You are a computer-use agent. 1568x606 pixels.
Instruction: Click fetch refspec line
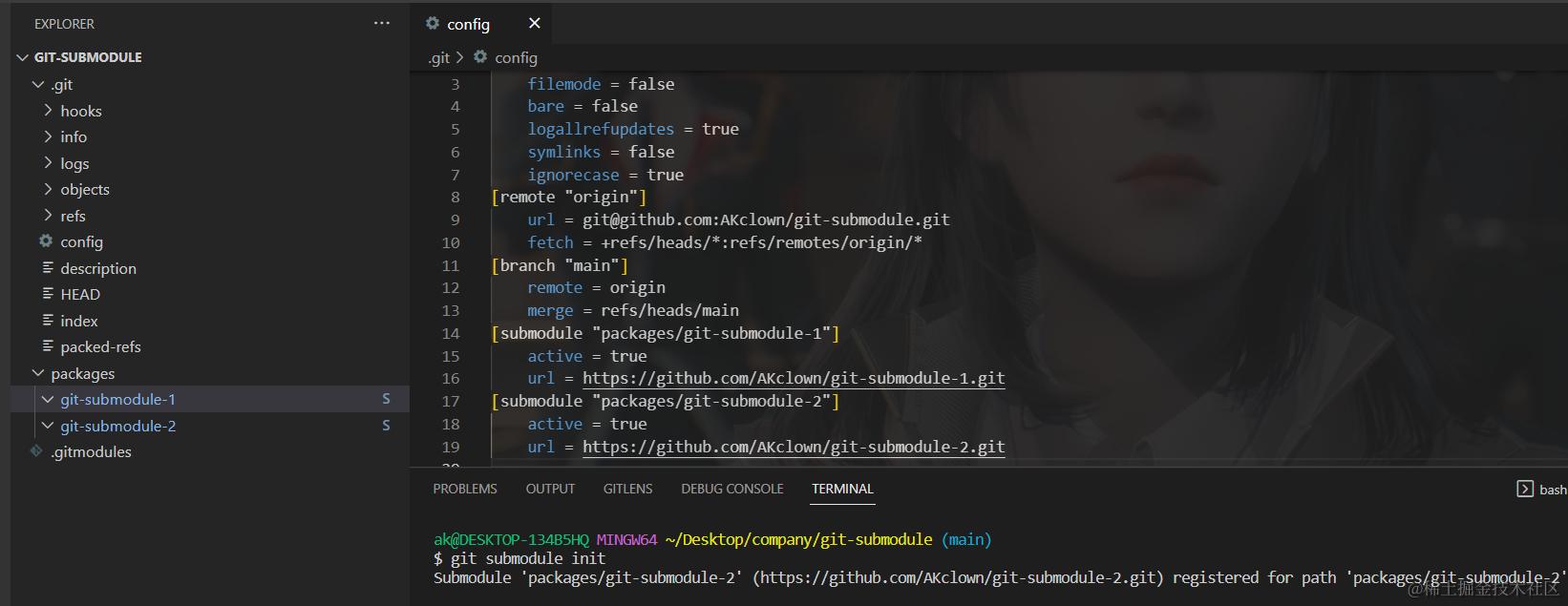tap(725, 242)
